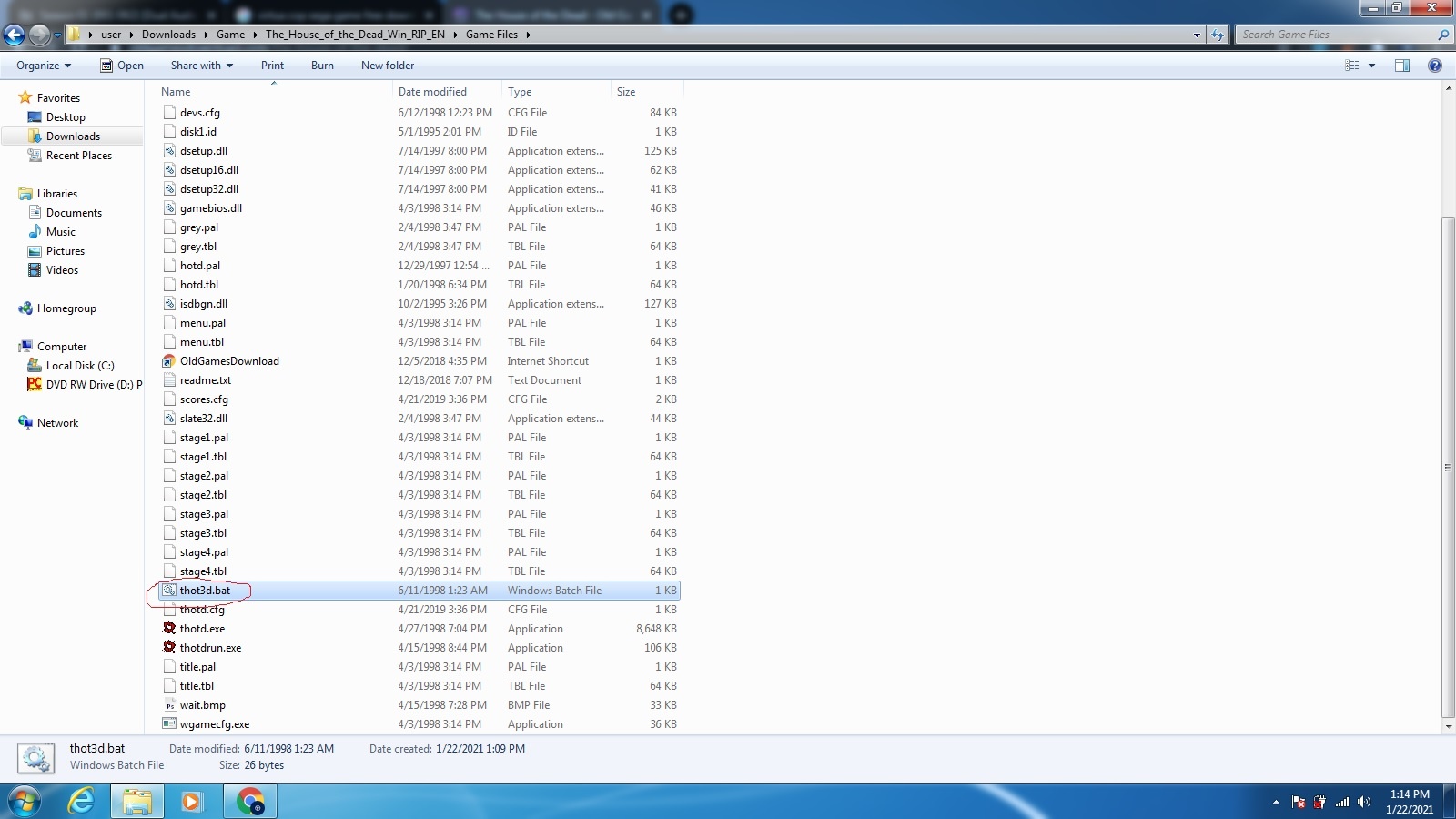Click the taskbar clock
This screenshot has height=819, width=1456.
(x=1410, y=802)
